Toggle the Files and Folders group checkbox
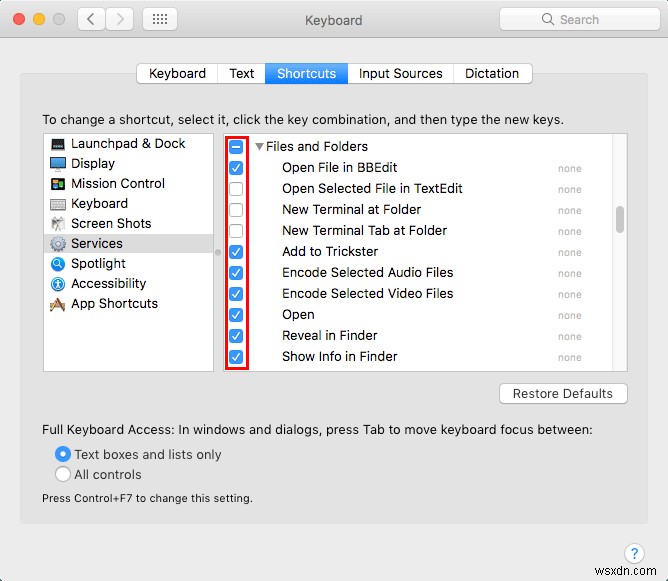This screenshot has width=668, height=581. pos(236,147)
